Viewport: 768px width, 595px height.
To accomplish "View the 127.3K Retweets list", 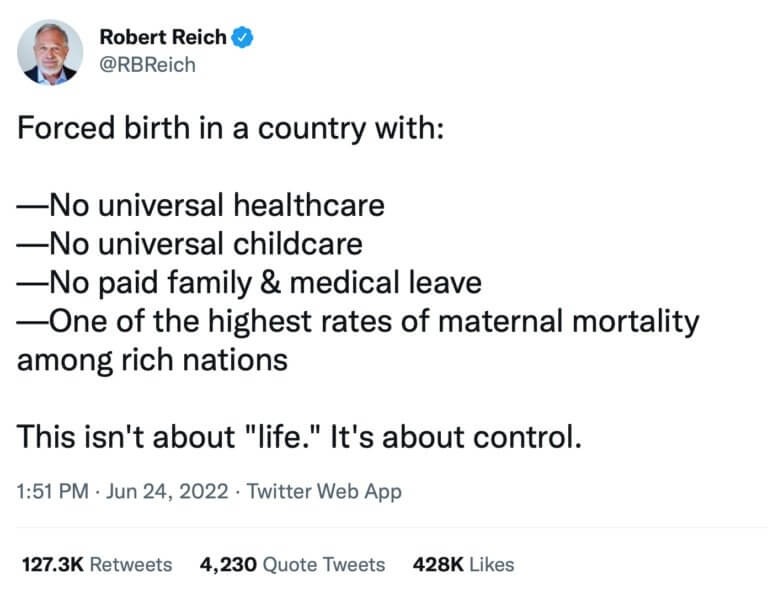I will click(x=97, y=565).
